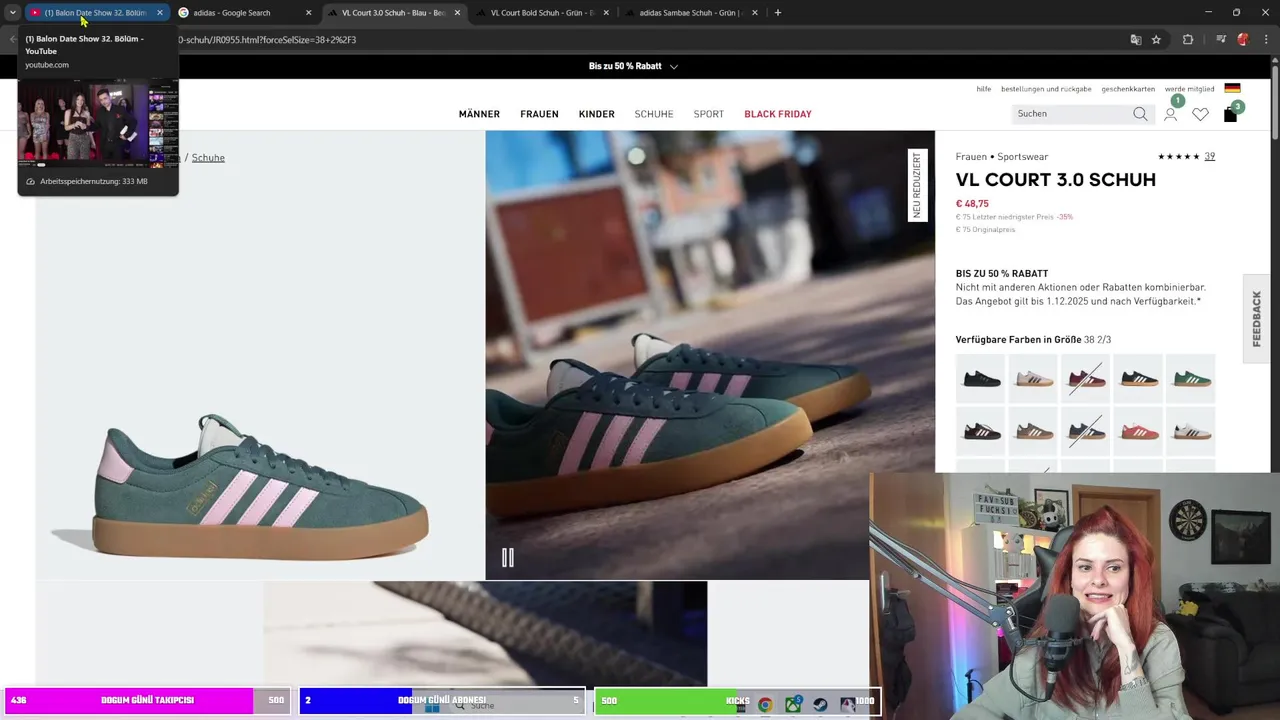The image size is (1280, 720).
Task: Click the Google Translate icon in address bar
Action: pyautogui.click(x=1136, y=40)
